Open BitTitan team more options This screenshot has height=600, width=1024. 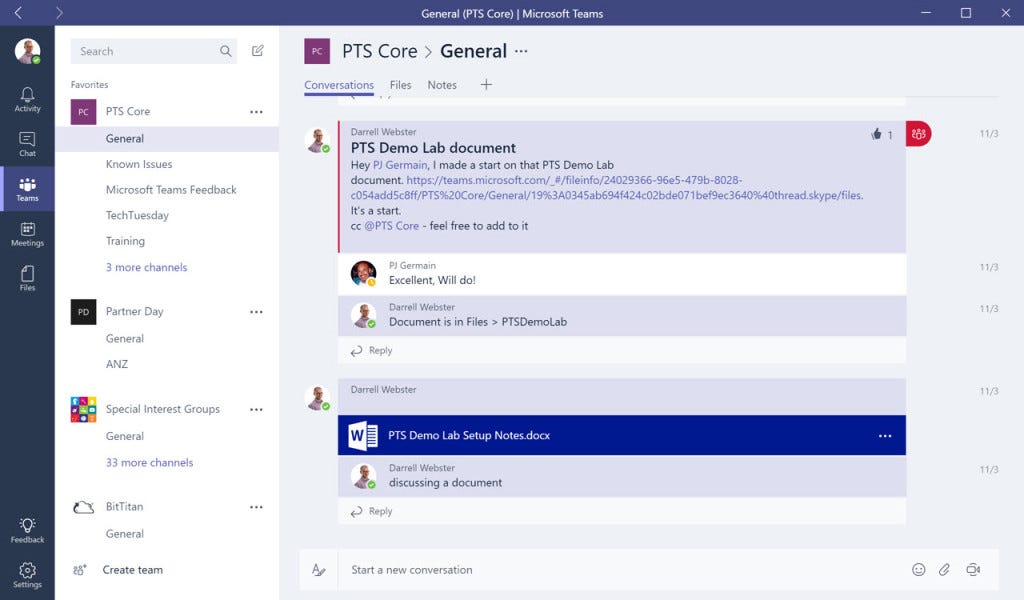256,507
